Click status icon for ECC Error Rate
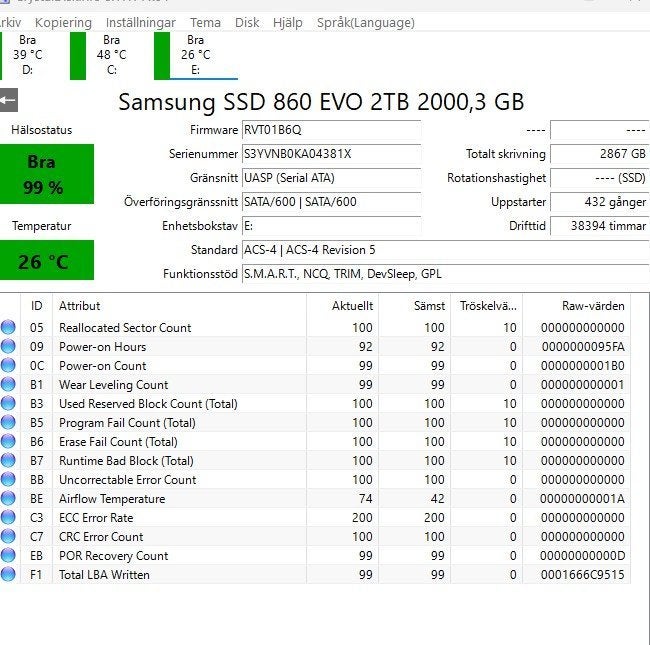Screen dimensions: 650x645 point(8,517)
